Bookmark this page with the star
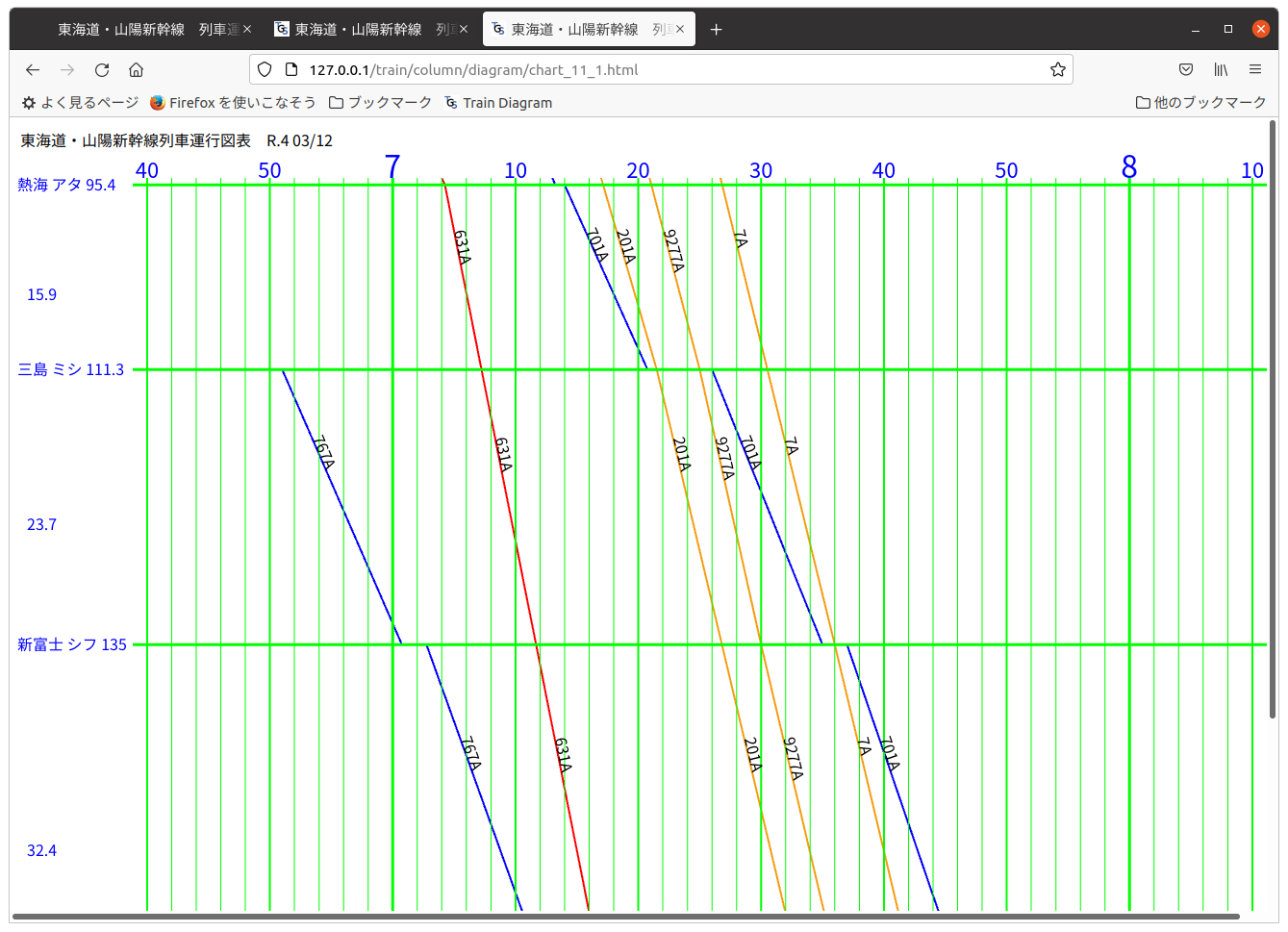The height and width of the screenshot is (932, 1288). 1058,69
